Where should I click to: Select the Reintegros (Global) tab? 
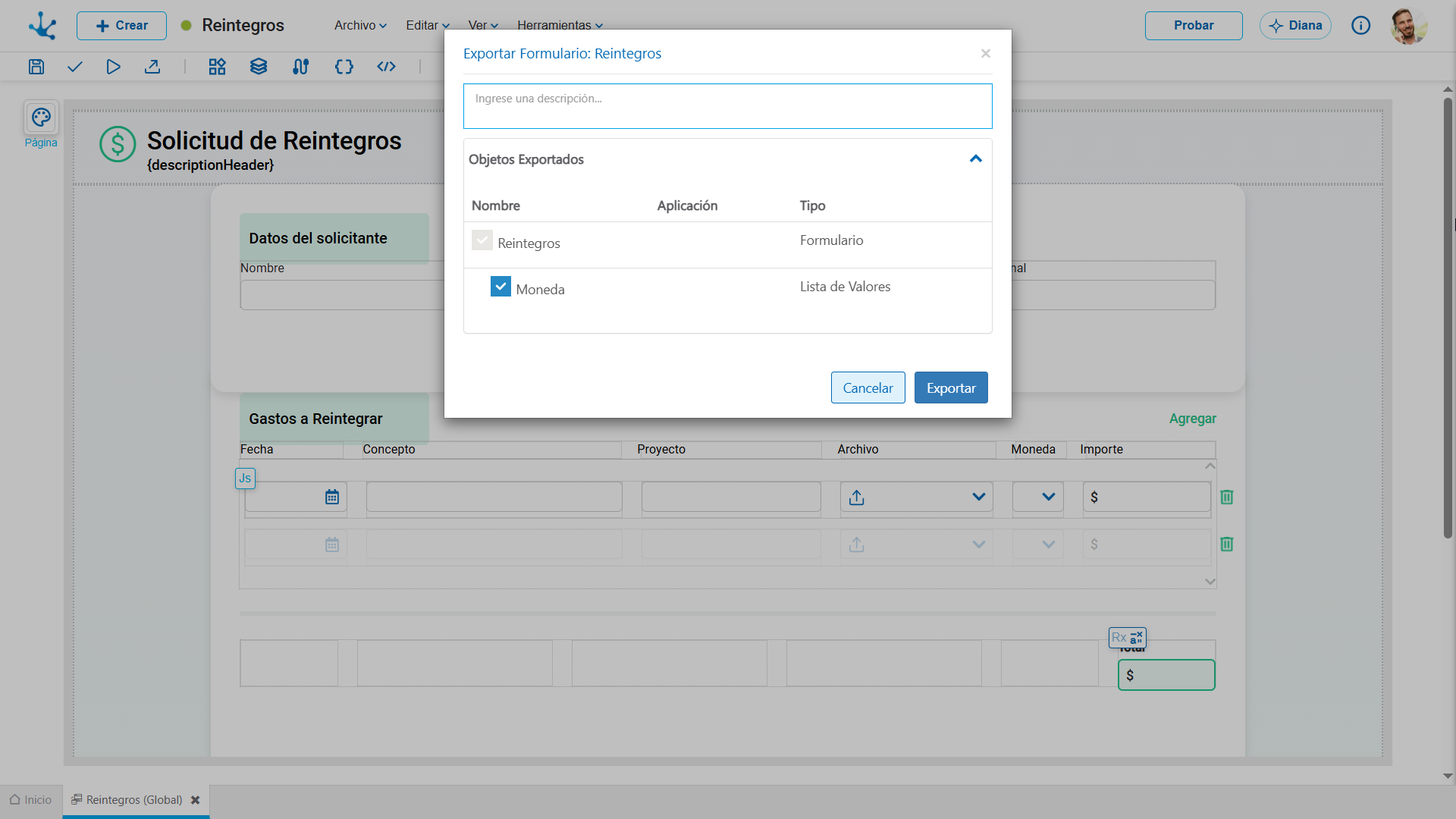tap(134, 800)
